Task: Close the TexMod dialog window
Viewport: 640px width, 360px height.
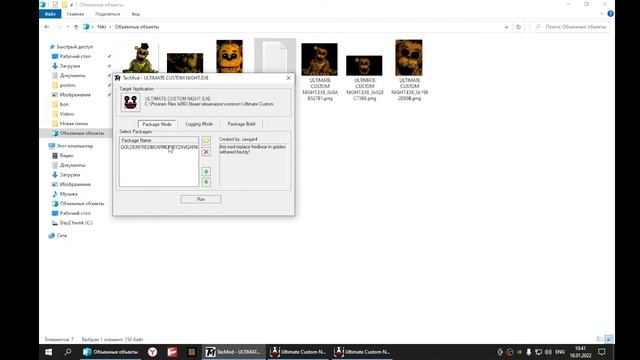Action: pos(289,78)
